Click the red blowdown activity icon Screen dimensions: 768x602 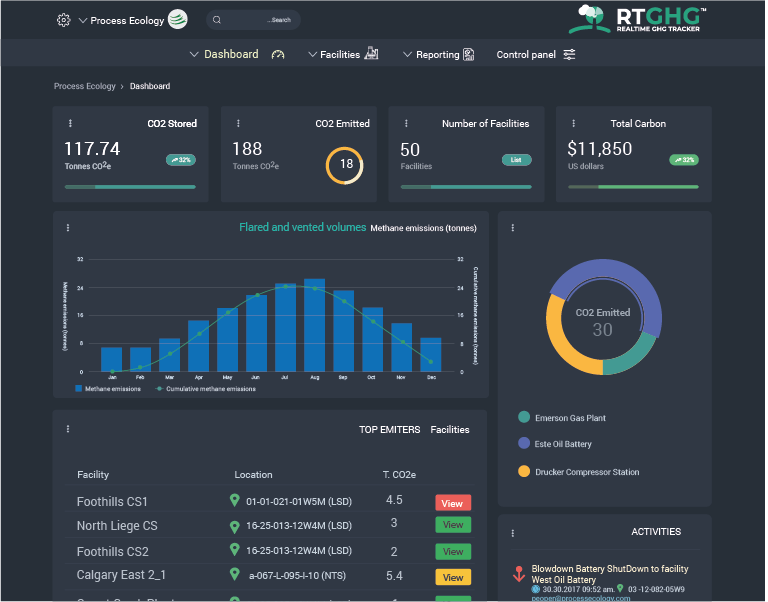(519, 574)
